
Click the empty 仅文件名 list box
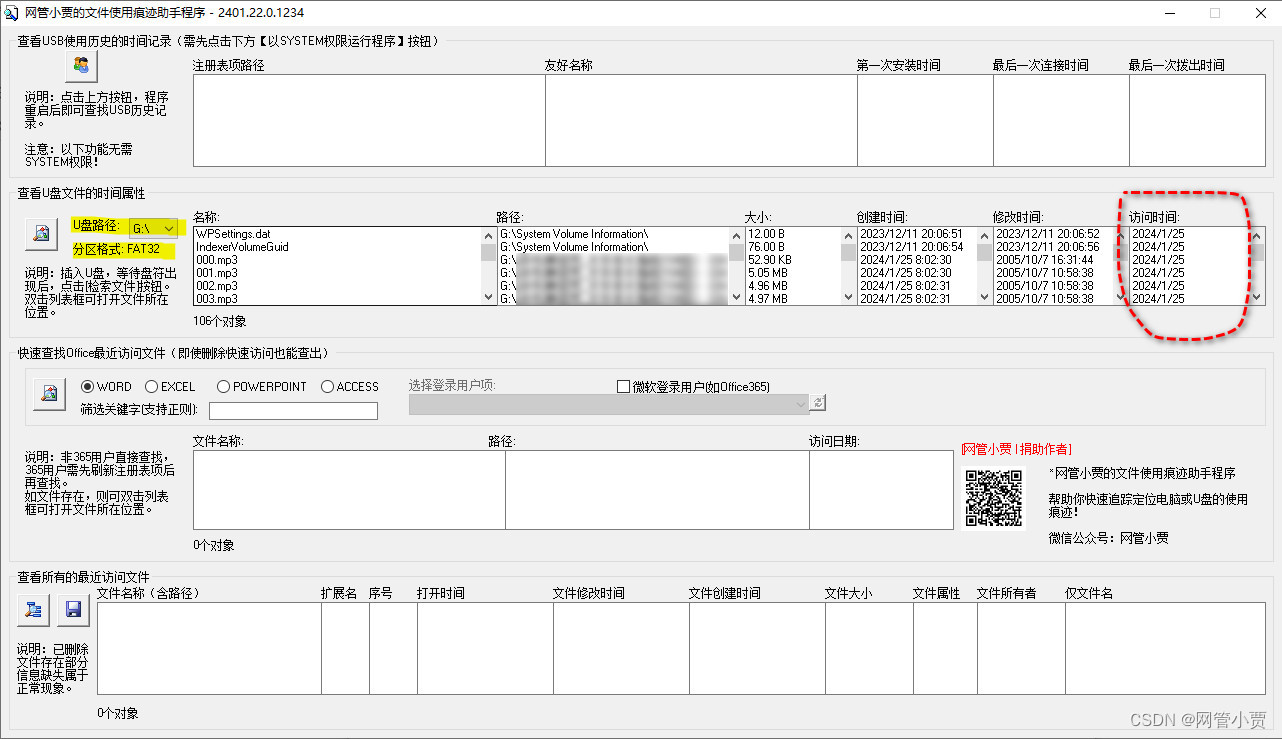[x=1165, y=648]
